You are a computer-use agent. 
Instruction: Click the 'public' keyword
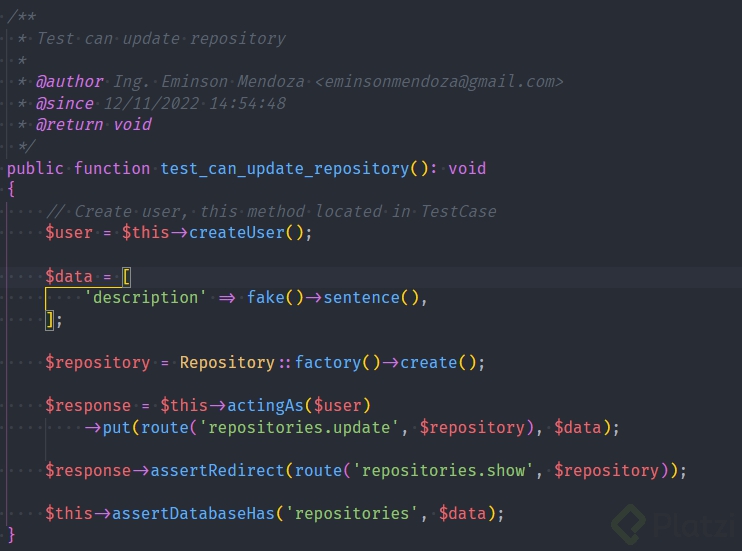[x=35, y=169]
